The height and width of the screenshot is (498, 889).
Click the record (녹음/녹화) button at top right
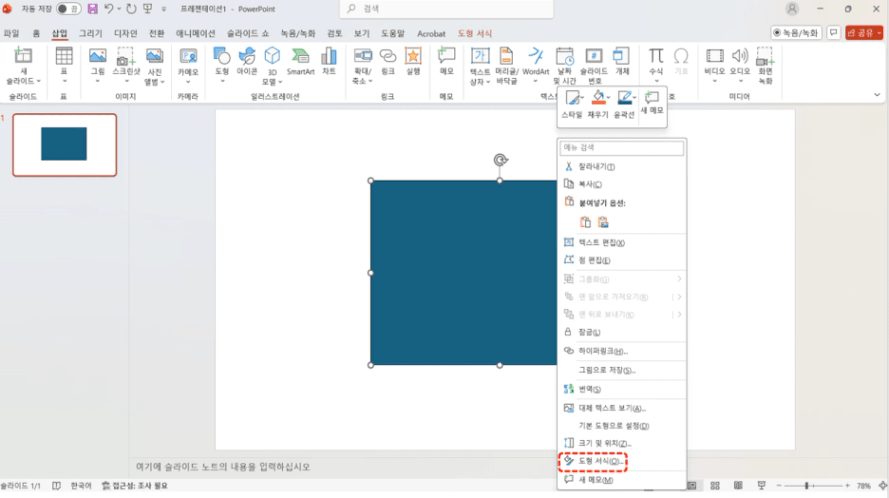tap(795, 33)
